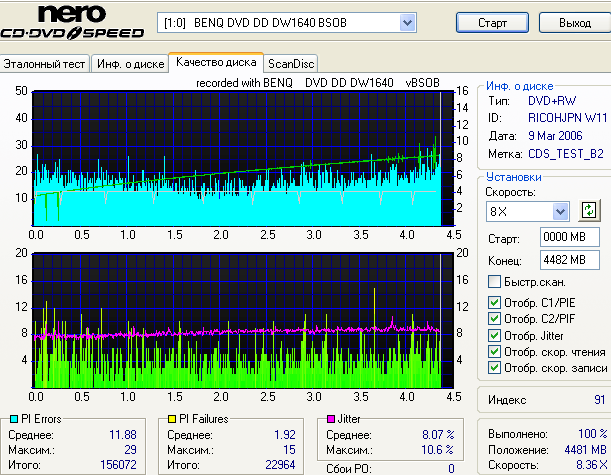
Task: Click the Jitter maximum 10.6 % value
Action: (x=438, y=450)
